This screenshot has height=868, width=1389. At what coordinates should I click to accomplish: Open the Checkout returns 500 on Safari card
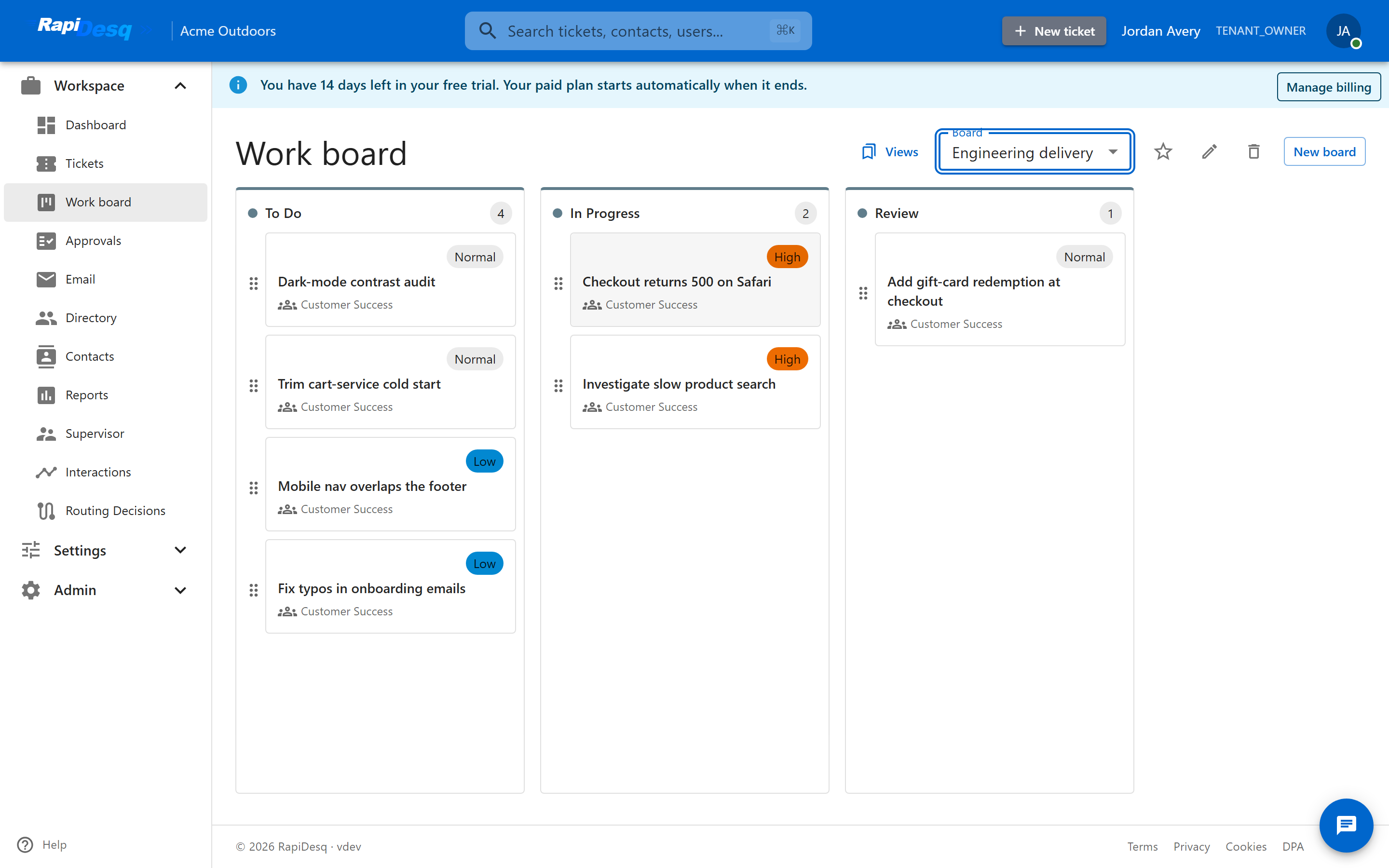[x=695, y=280]
